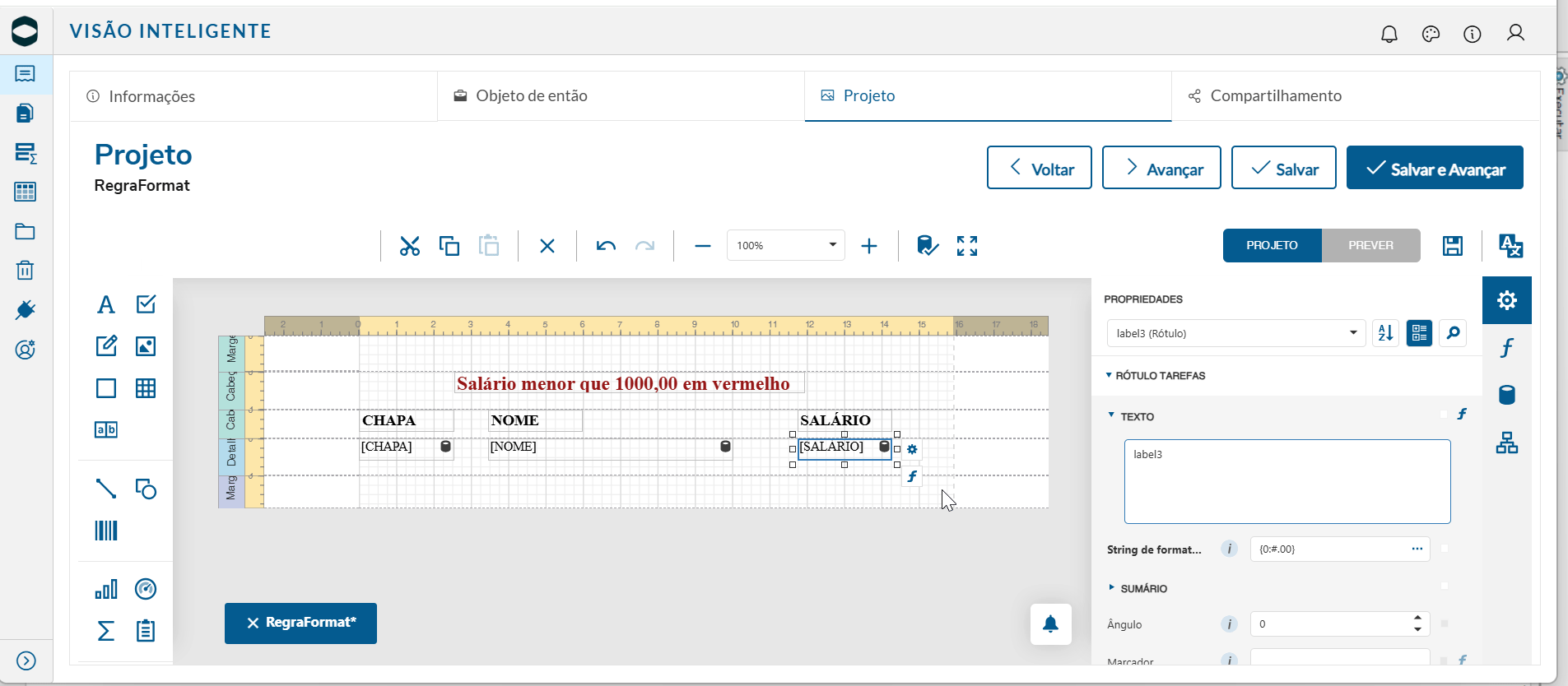Open the Properties gear panel
Screen dimensions: 1568x686
pos(1507,300)
